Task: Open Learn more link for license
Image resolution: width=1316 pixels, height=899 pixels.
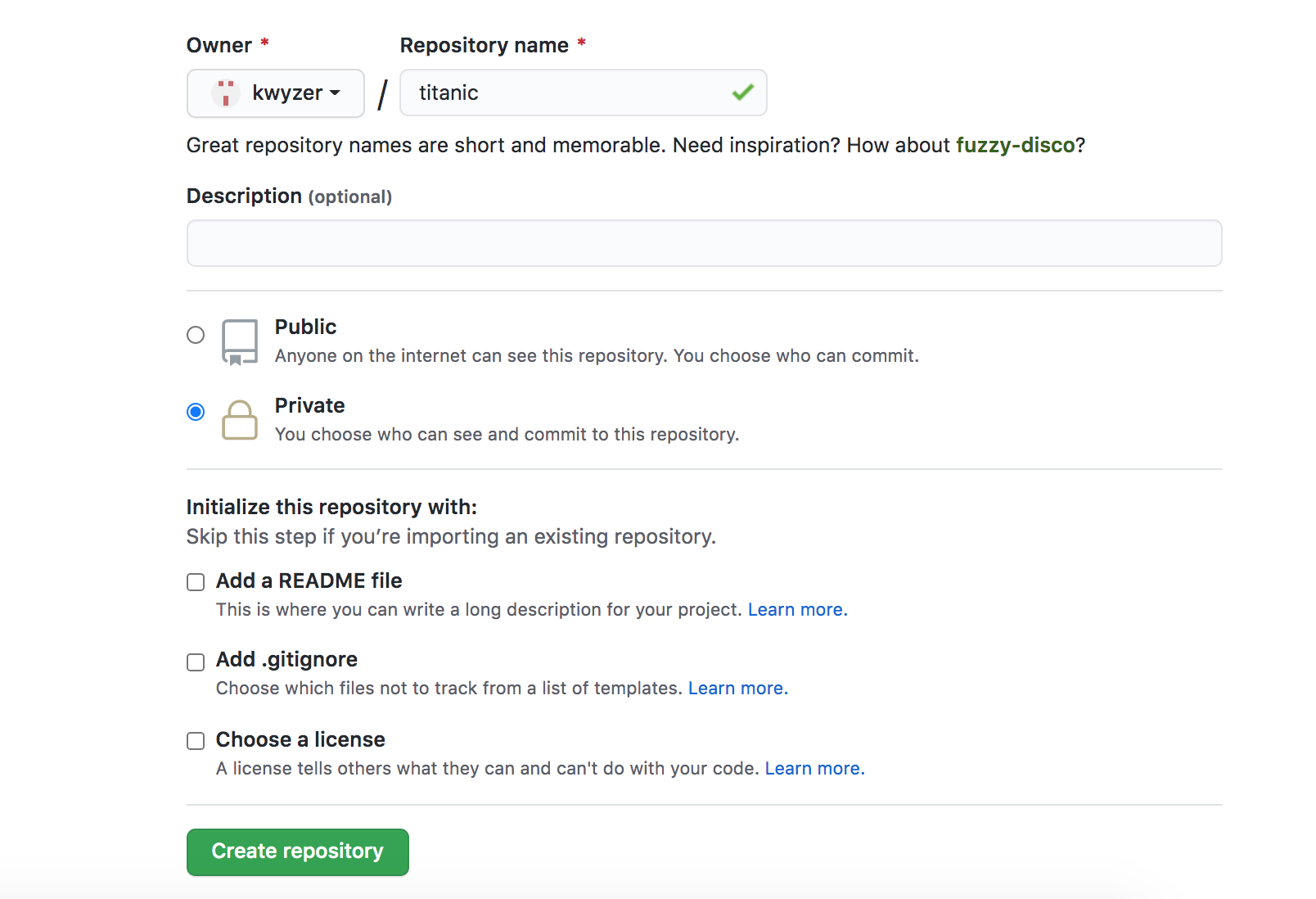Action: (x=814, y=769)
